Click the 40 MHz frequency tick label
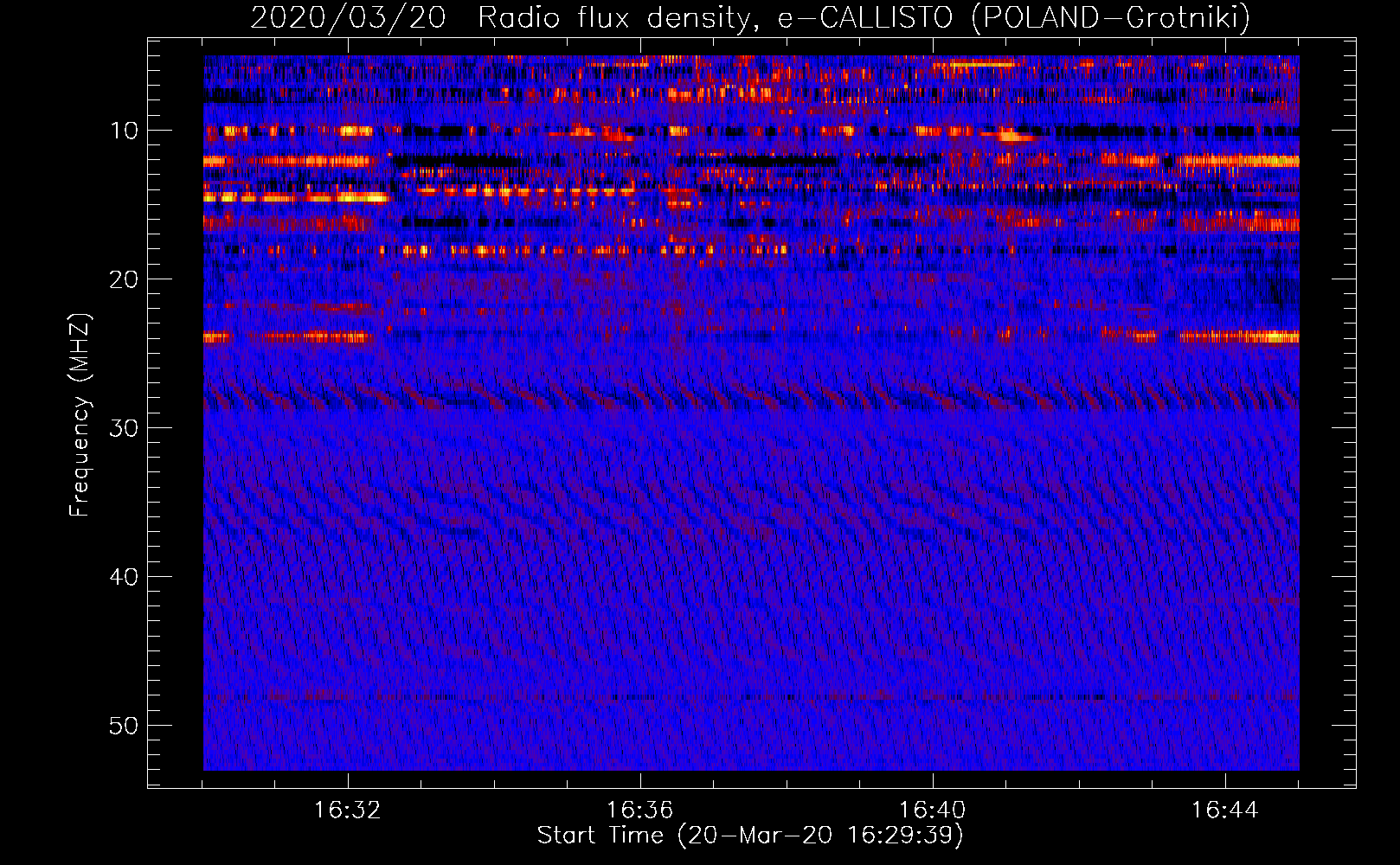 pos(125,577)
